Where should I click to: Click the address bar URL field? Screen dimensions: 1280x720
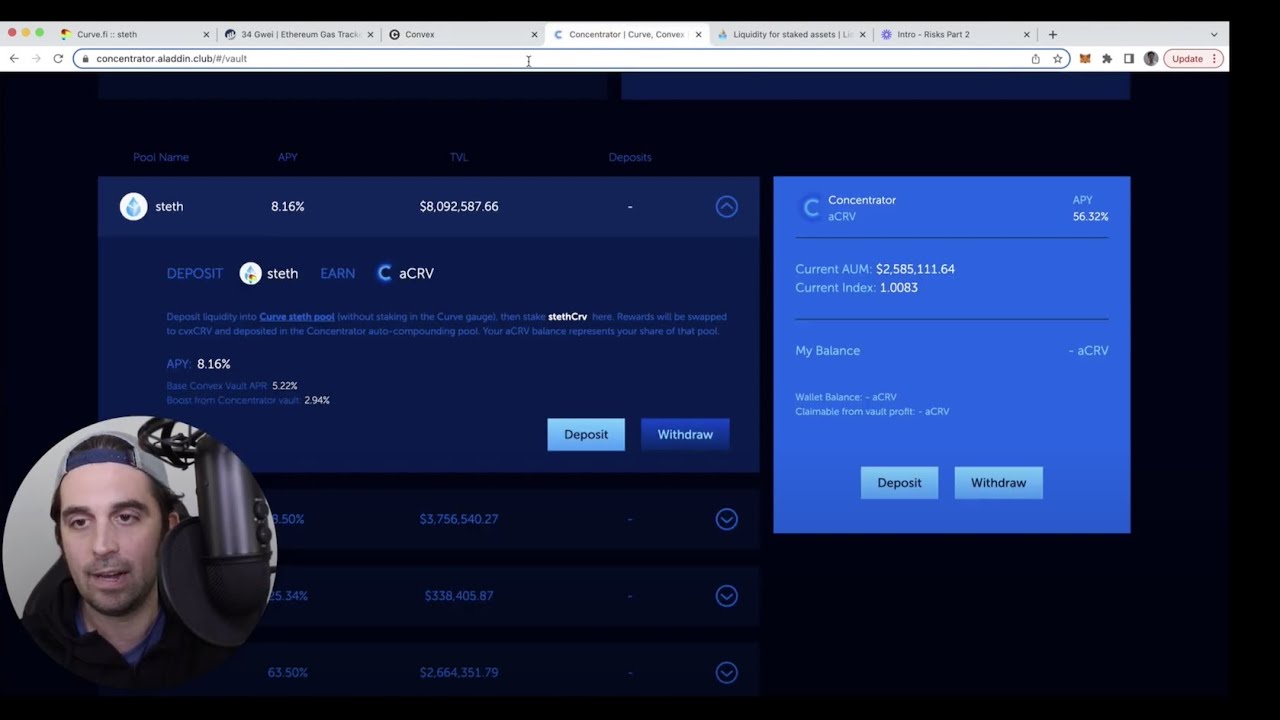click(x=400, y=58)
